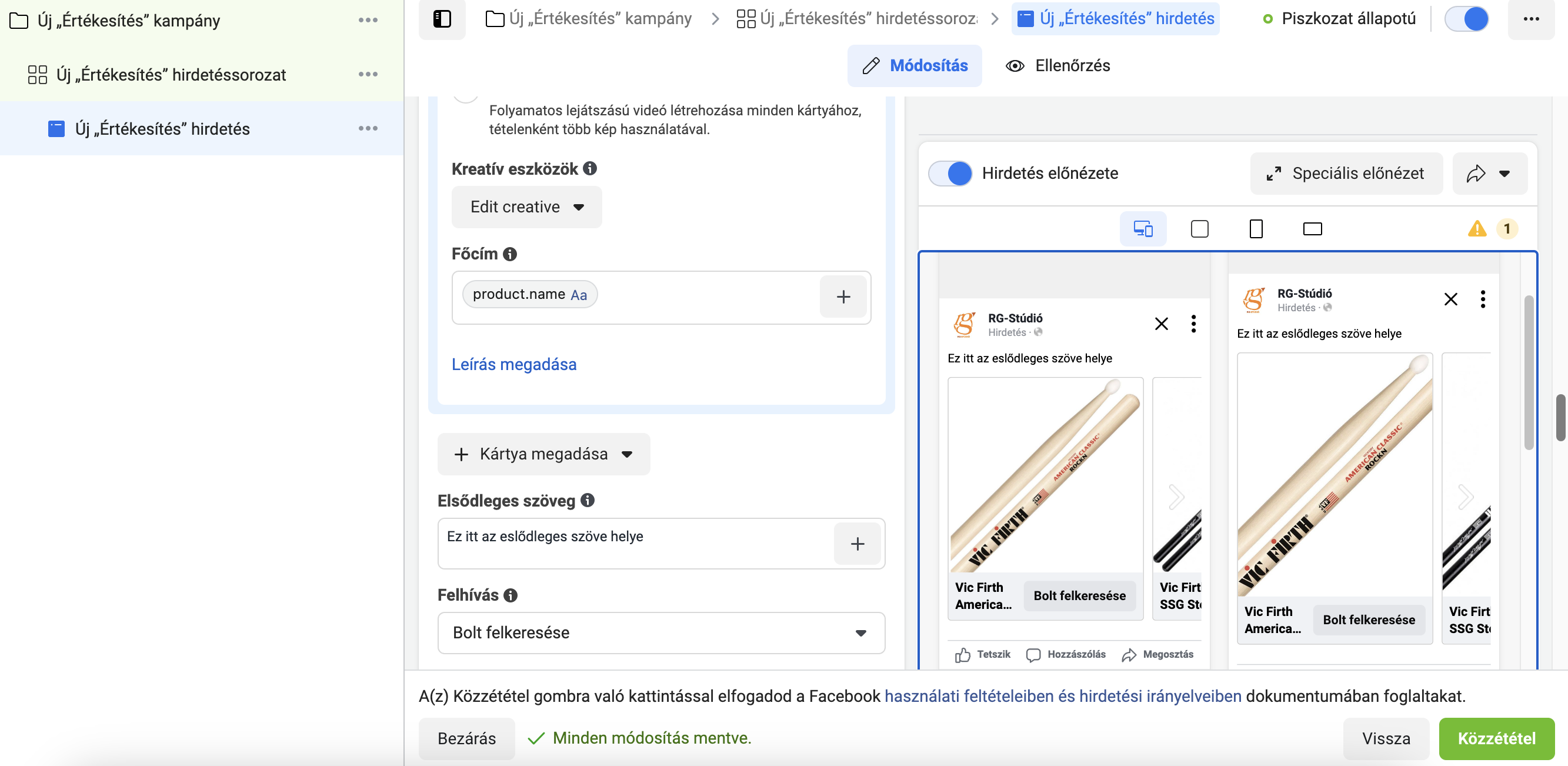Switch to the Módosítás tab
This screenshot has width=1568, height=766.
click(x=914, y=66)
